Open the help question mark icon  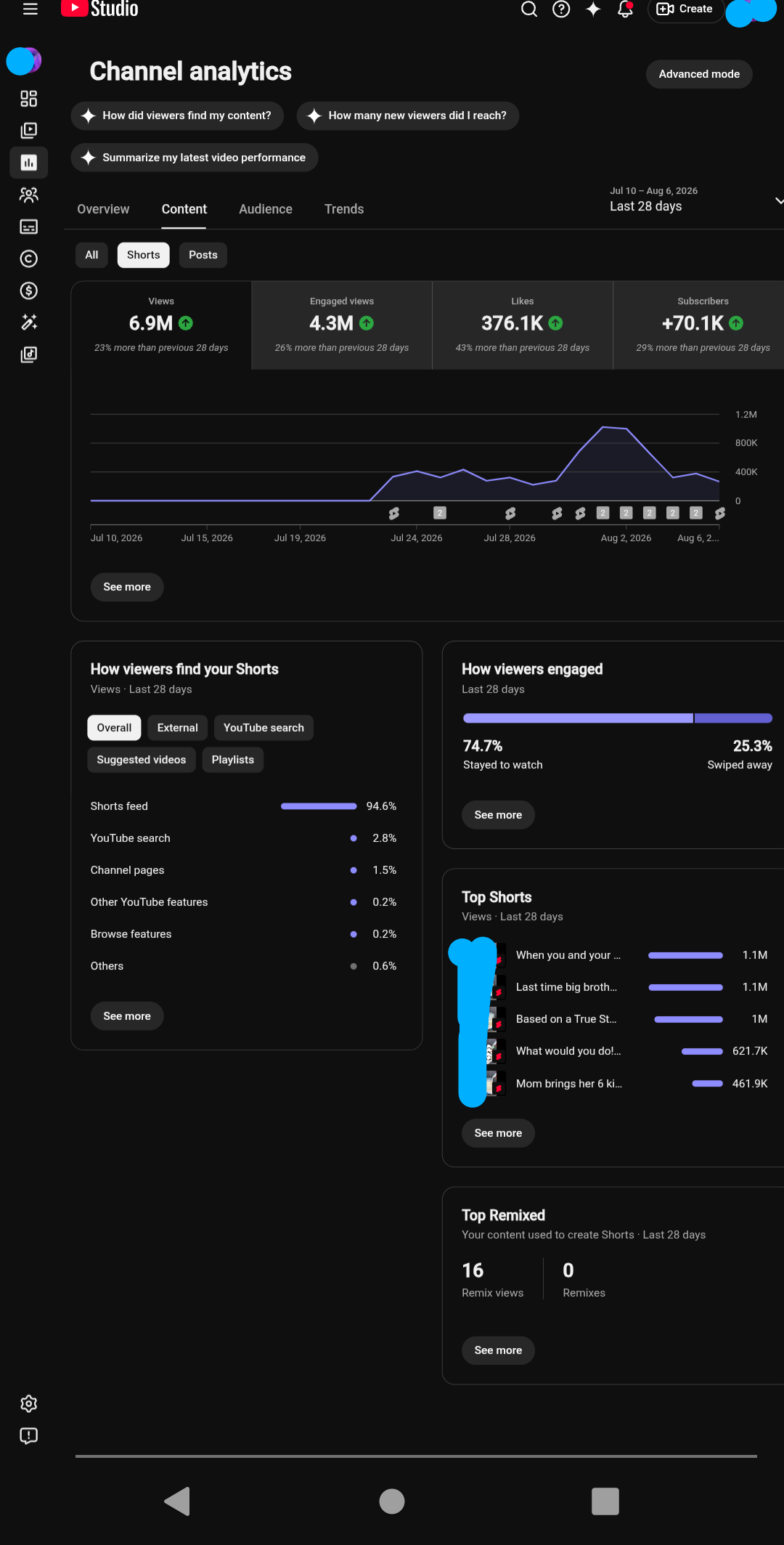click(x=561, y=9)
